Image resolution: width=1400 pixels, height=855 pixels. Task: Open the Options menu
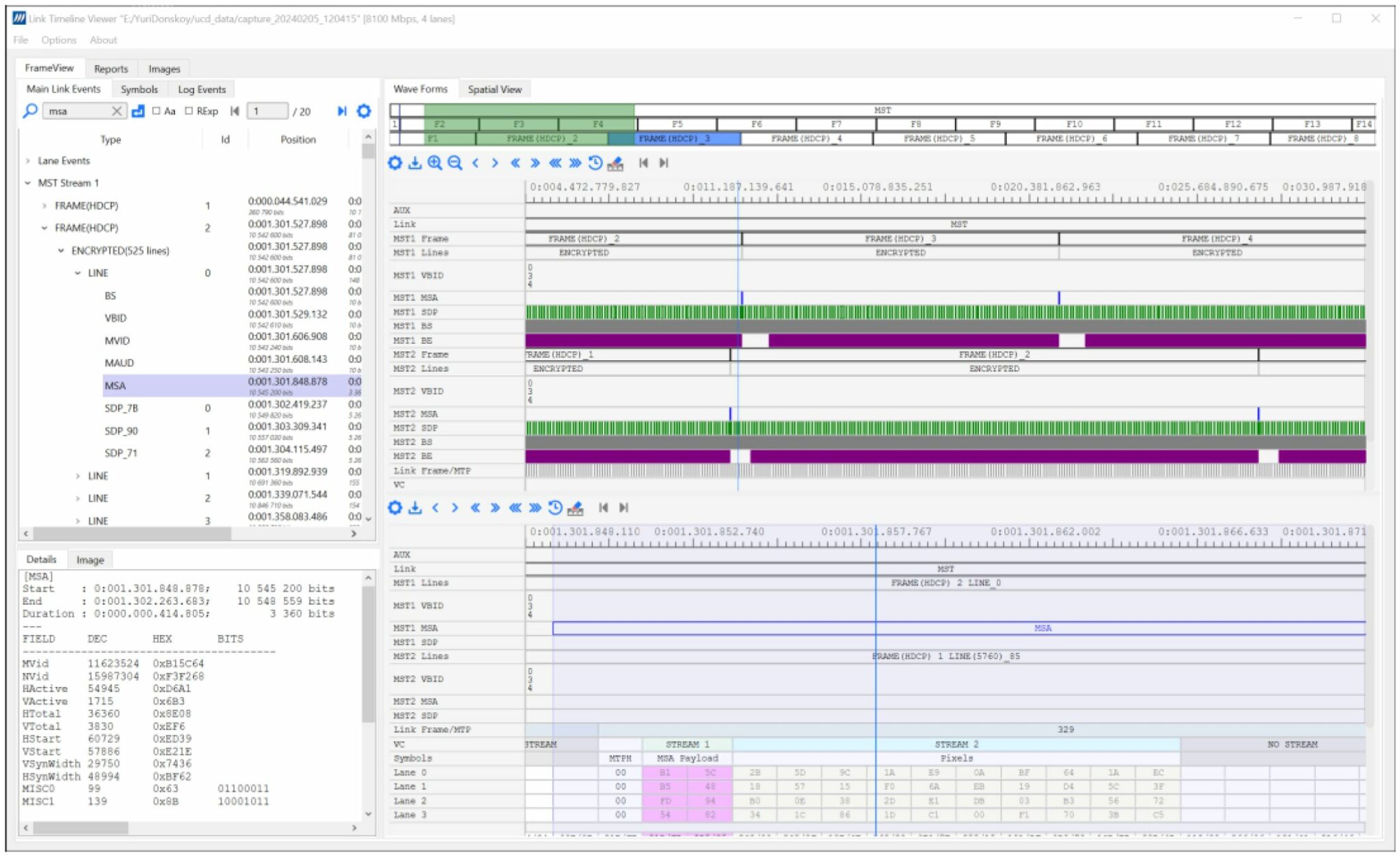(x=59, y=40)
